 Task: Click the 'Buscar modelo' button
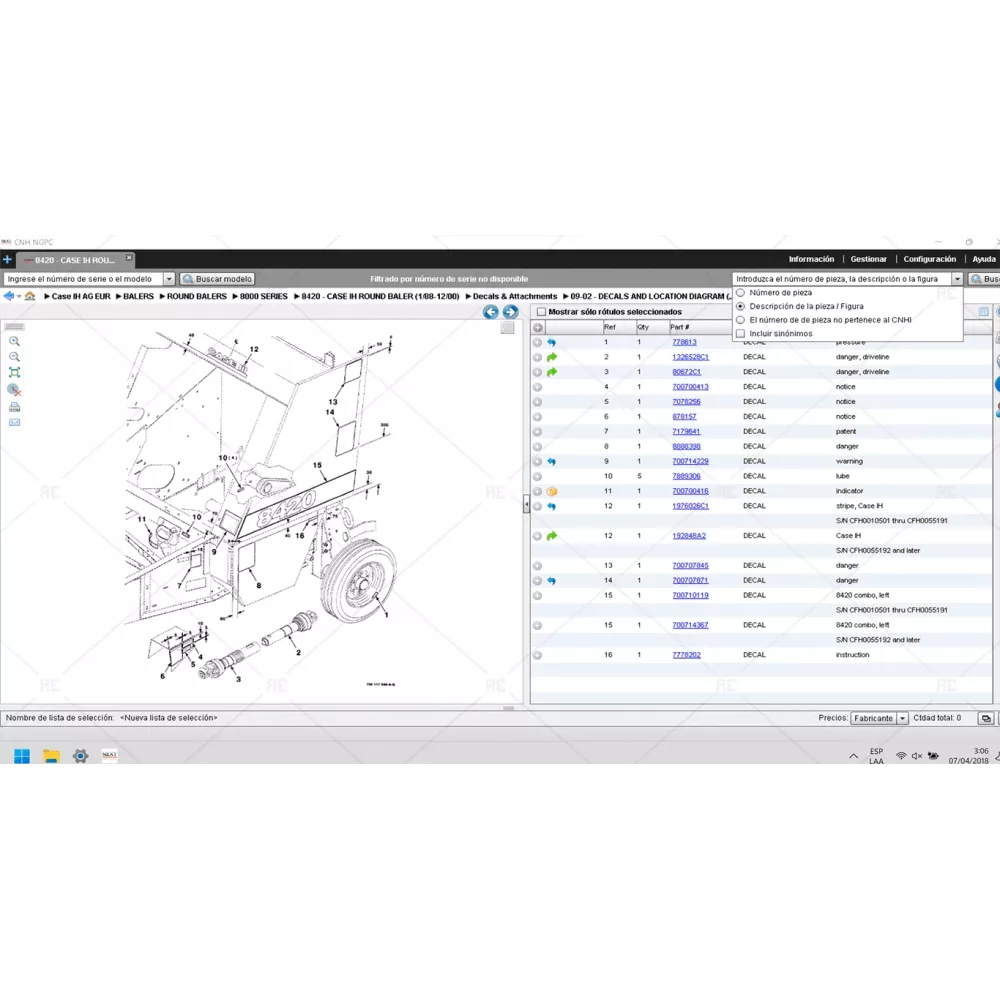click(x=217, y=279)
